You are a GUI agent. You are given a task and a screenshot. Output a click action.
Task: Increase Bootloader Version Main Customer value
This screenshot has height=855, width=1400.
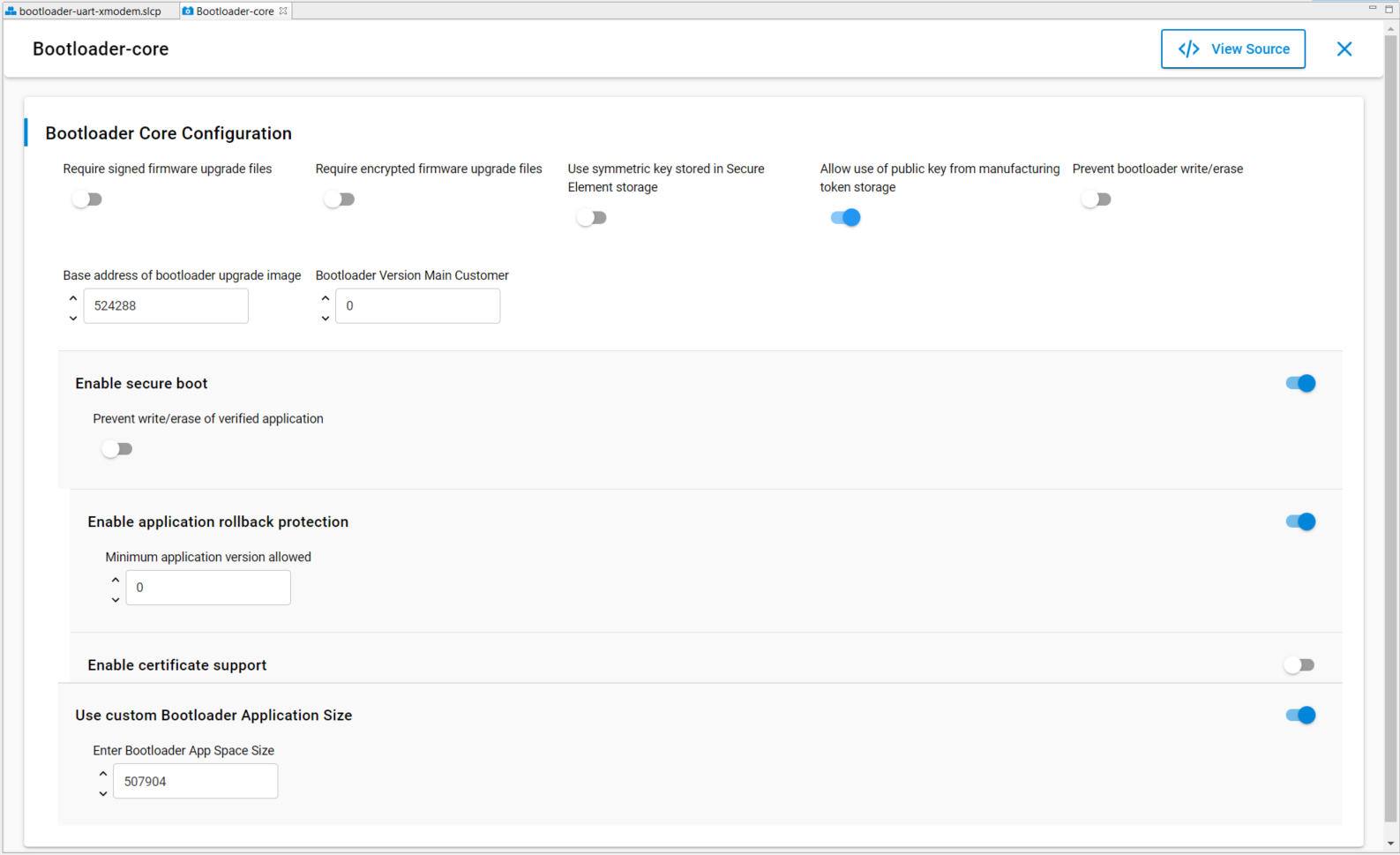326,298
